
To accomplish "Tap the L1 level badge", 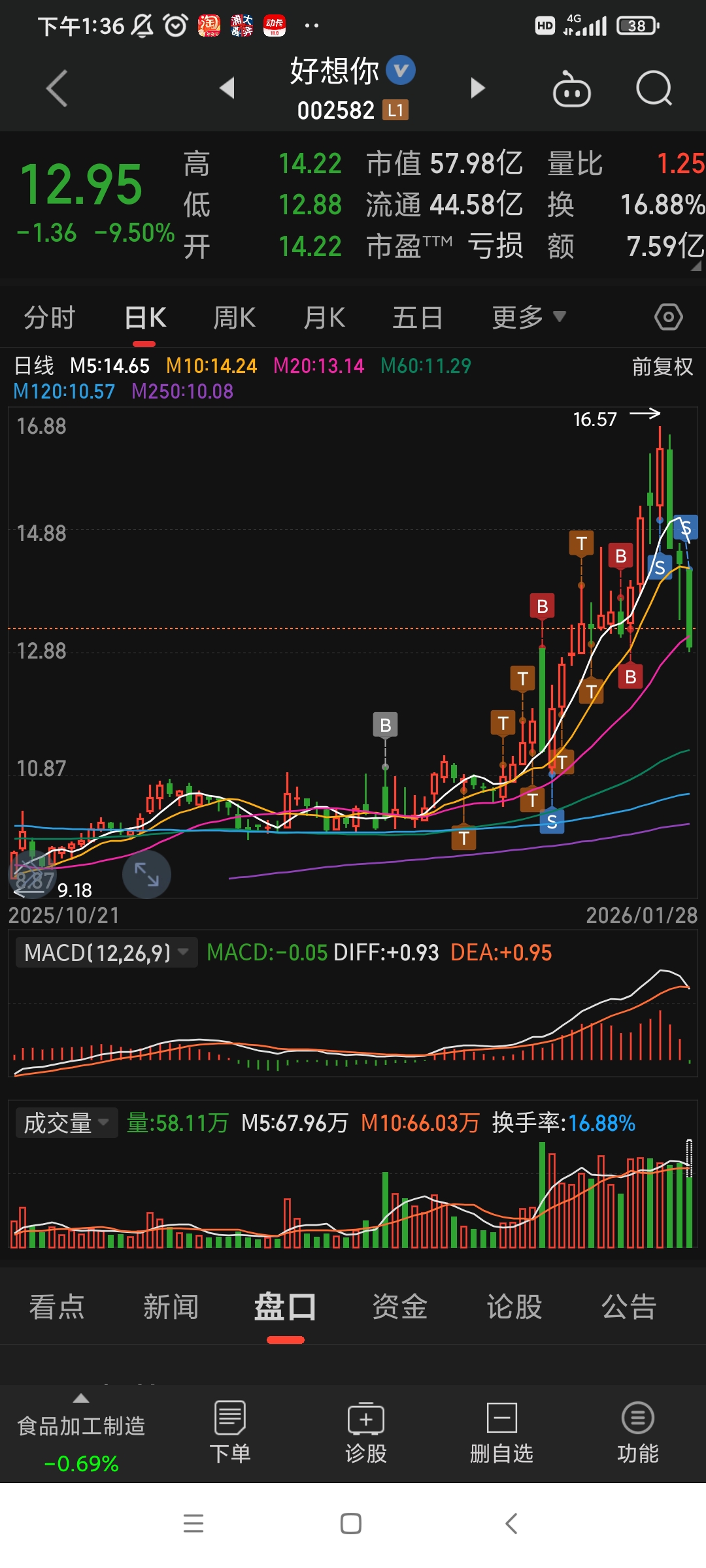I will [395, 110].
